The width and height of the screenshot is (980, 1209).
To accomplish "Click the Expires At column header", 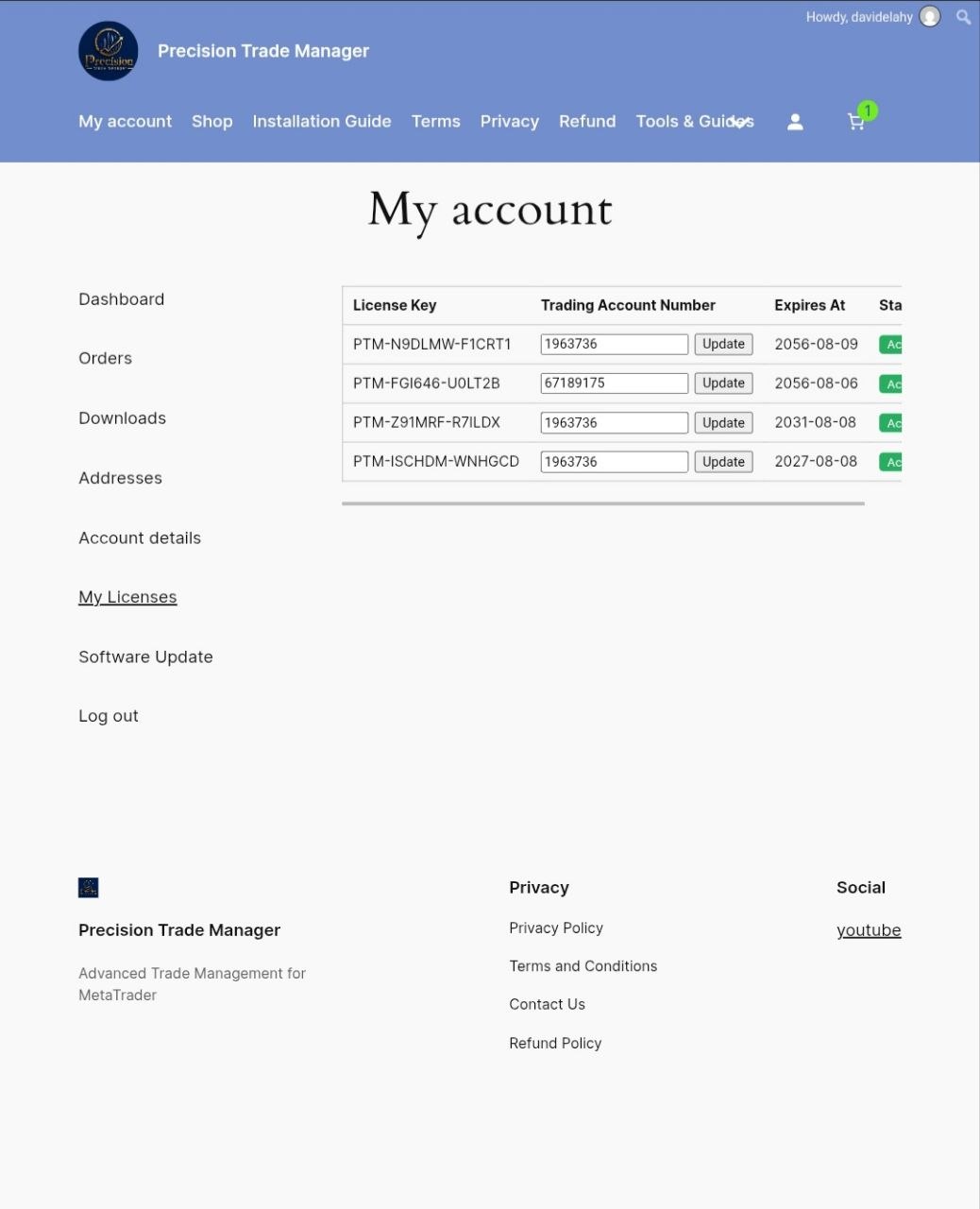I will pyautogui.click(x=810, y=305).
